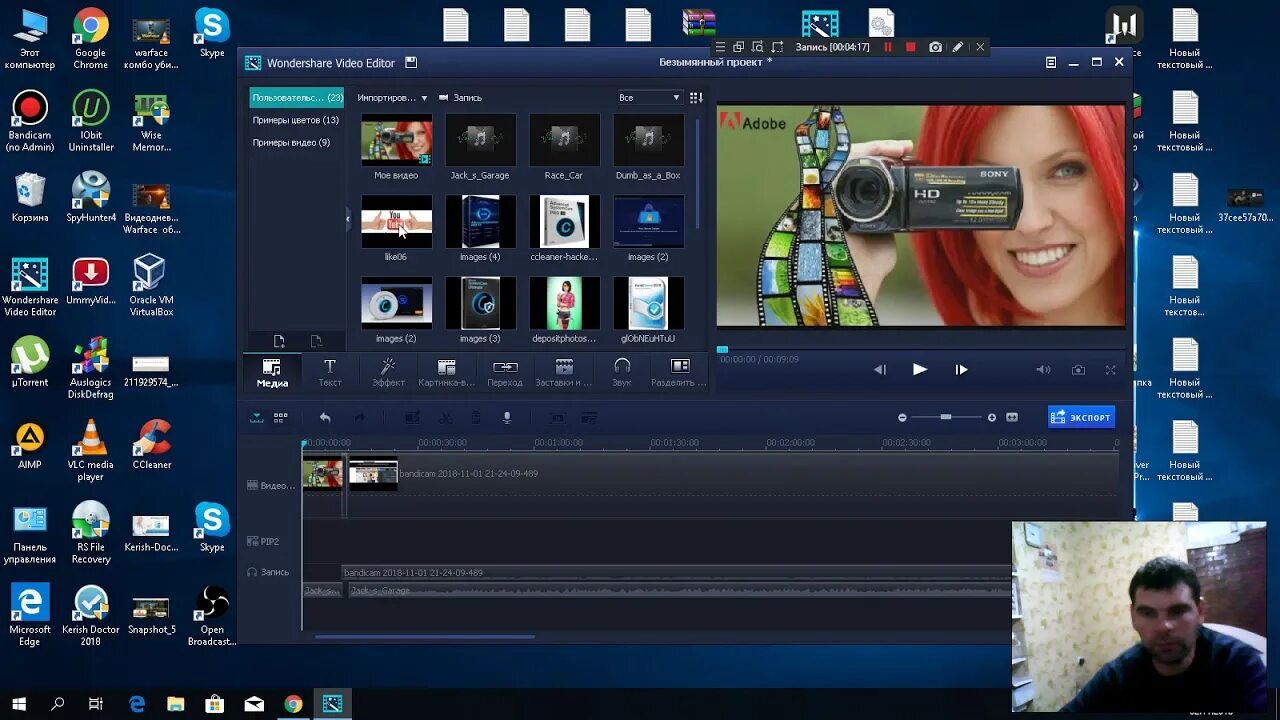Click the edit clip icon

tap(412, 417)
